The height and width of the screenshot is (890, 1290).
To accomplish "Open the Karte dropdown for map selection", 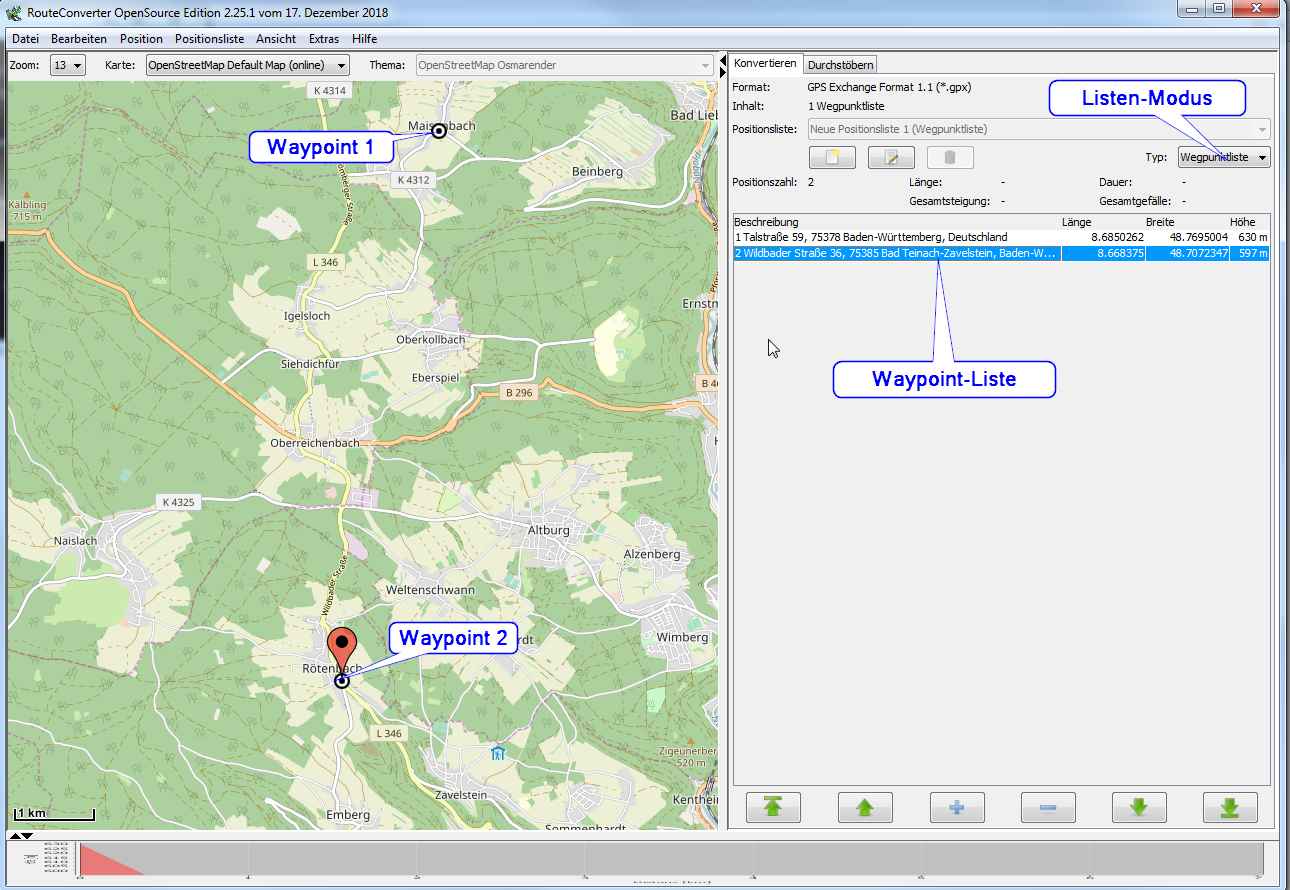I will click(246, 65).
